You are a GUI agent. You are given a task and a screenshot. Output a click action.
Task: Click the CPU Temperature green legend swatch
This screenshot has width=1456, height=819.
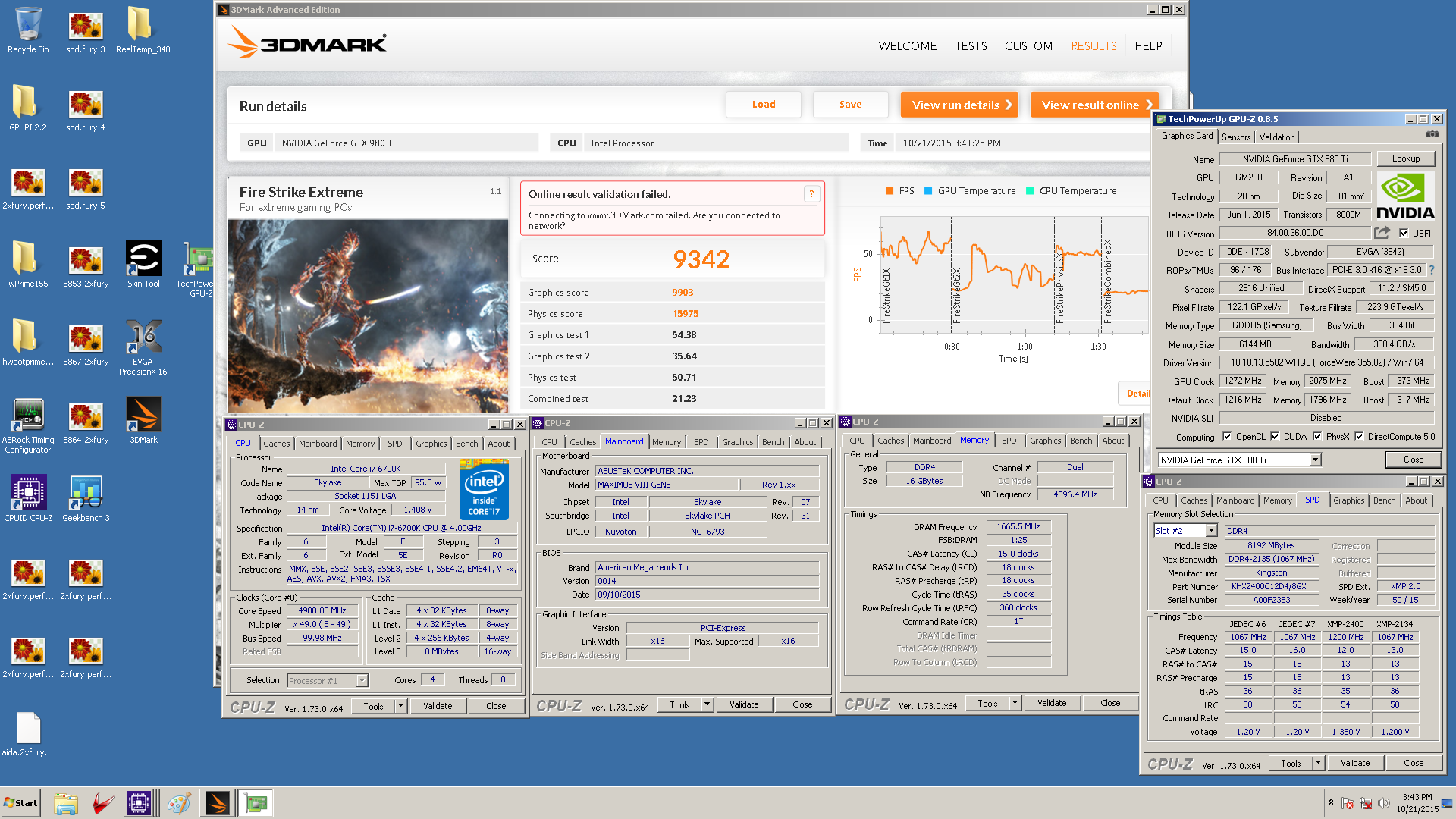pos(1030,191)
